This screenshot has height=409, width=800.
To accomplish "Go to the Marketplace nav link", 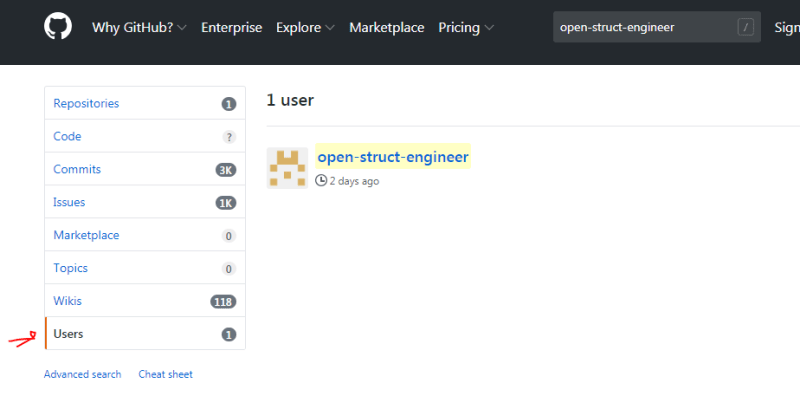I will tap(387, 28).
